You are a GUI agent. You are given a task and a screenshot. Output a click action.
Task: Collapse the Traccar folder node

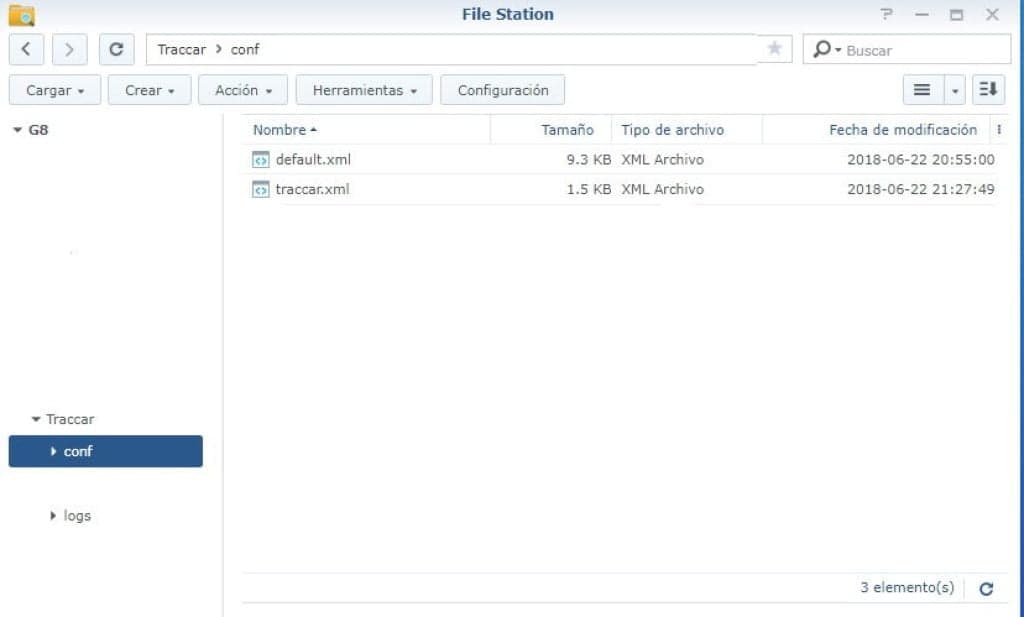36,419
